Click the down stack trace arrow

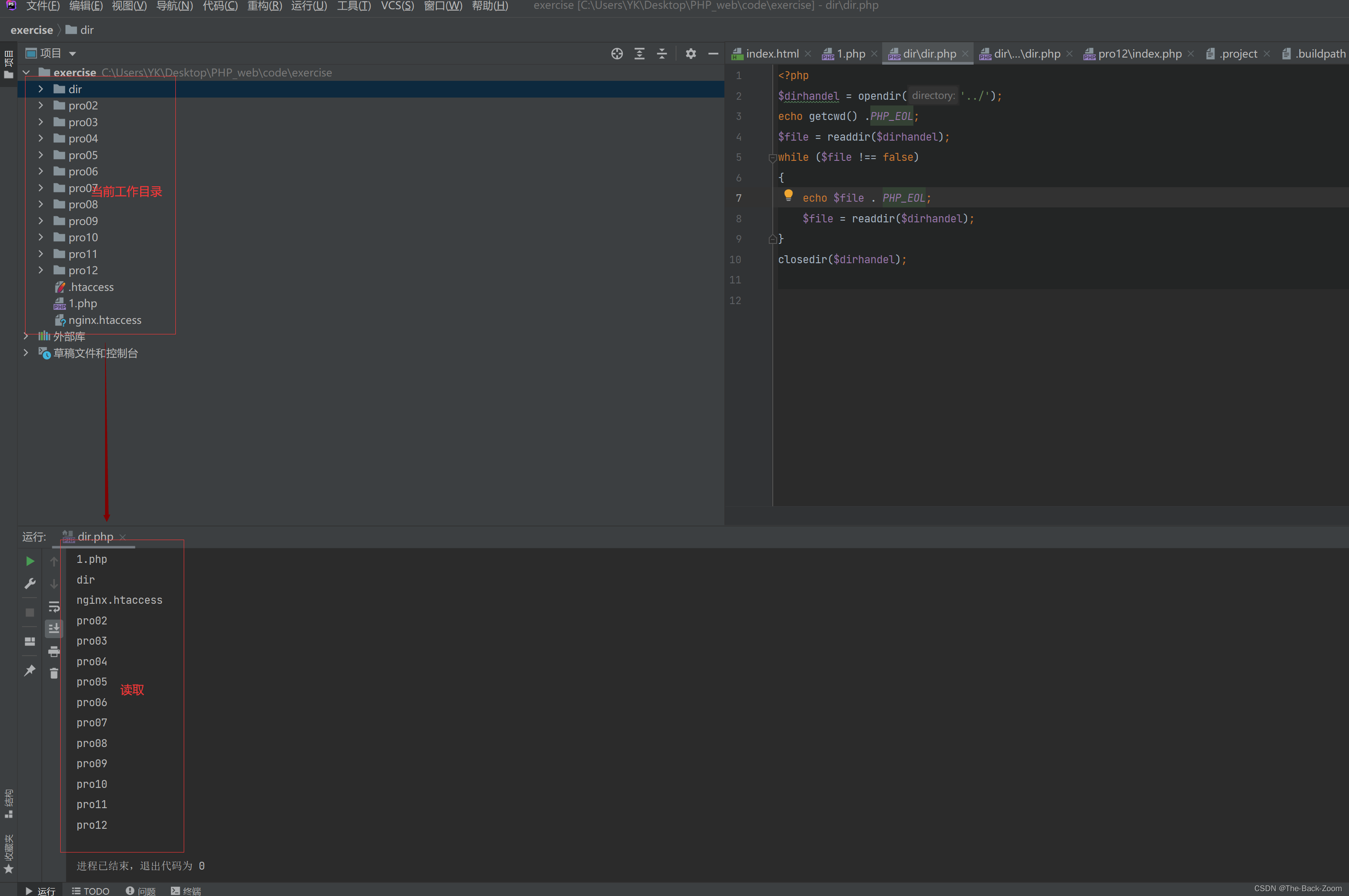(54, 584)
